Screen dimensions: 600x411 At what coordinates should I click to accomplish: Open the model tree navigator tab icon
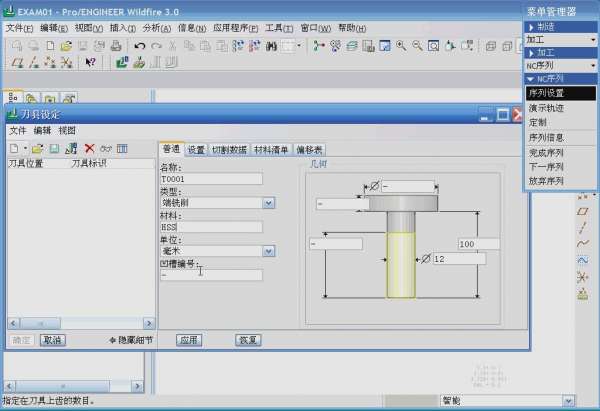point(13,98)
